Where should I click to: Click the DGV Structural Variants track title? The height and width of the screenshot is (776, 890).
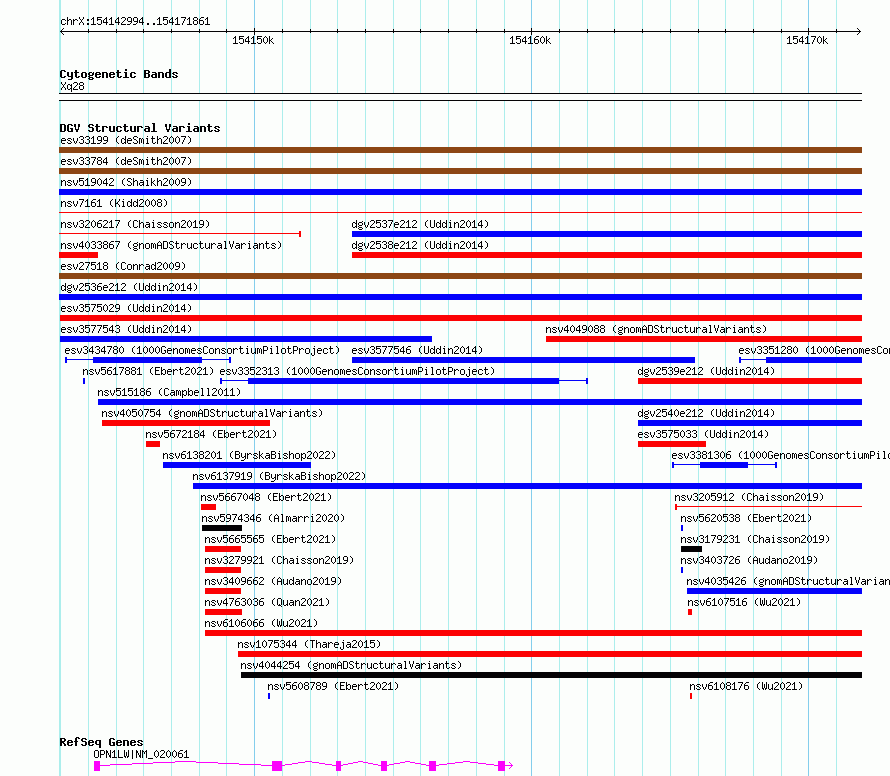point(140,128)
